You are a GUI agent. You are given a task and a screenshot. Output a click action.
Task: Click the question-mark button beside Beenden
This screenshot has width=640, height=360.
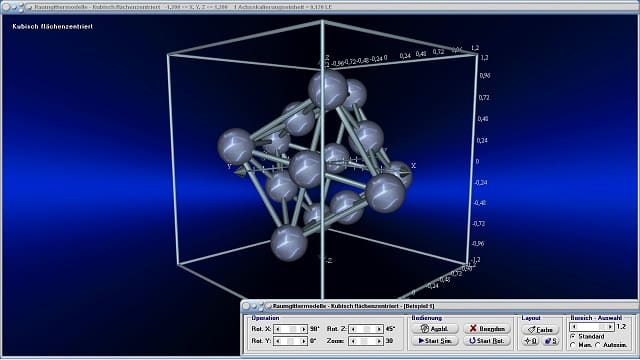coord(435,329)
